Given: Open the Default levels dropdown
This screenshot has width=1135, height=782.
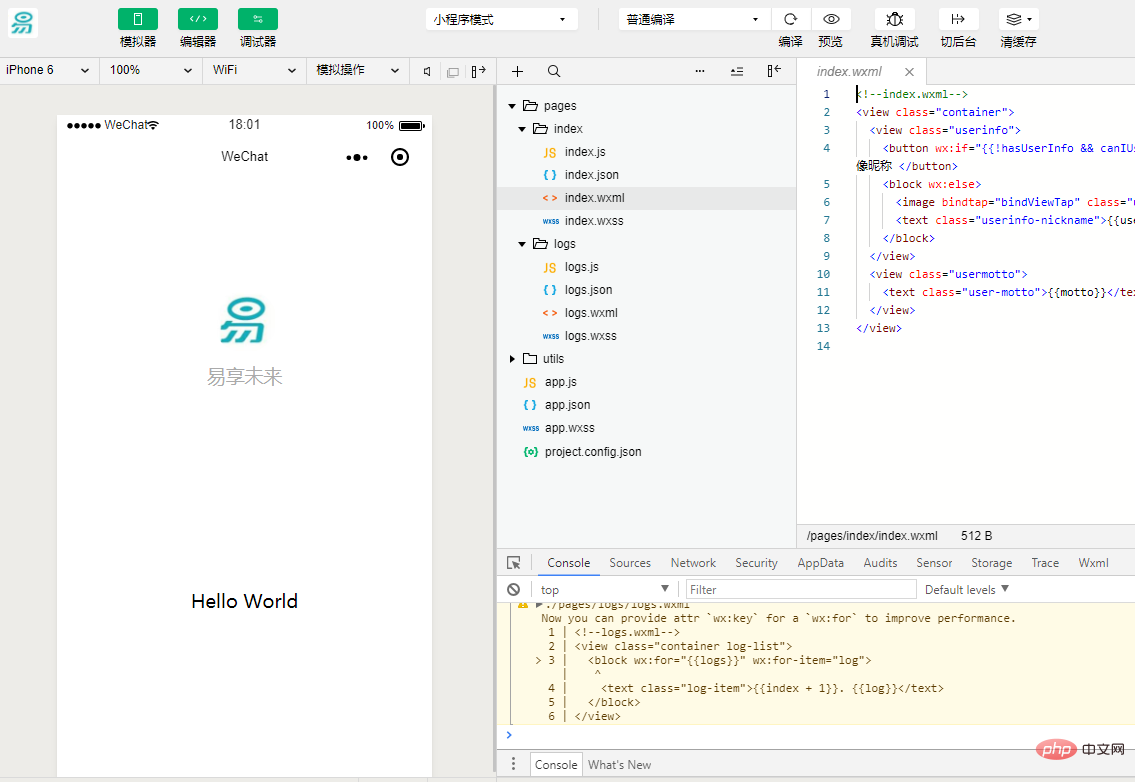Looking at the screenshot, I should pyautogui.click(x=966, y=589).
